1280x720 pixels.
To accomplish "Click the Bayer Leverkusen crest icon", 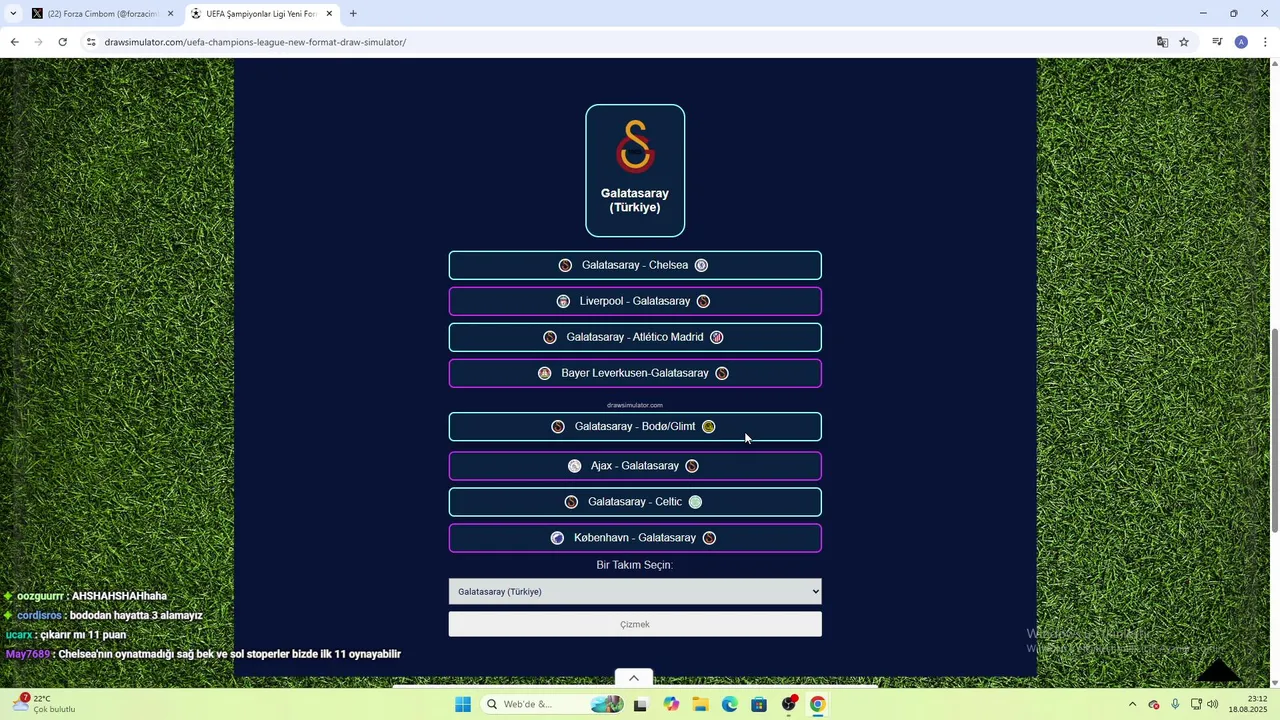I will tap(544, 373).
